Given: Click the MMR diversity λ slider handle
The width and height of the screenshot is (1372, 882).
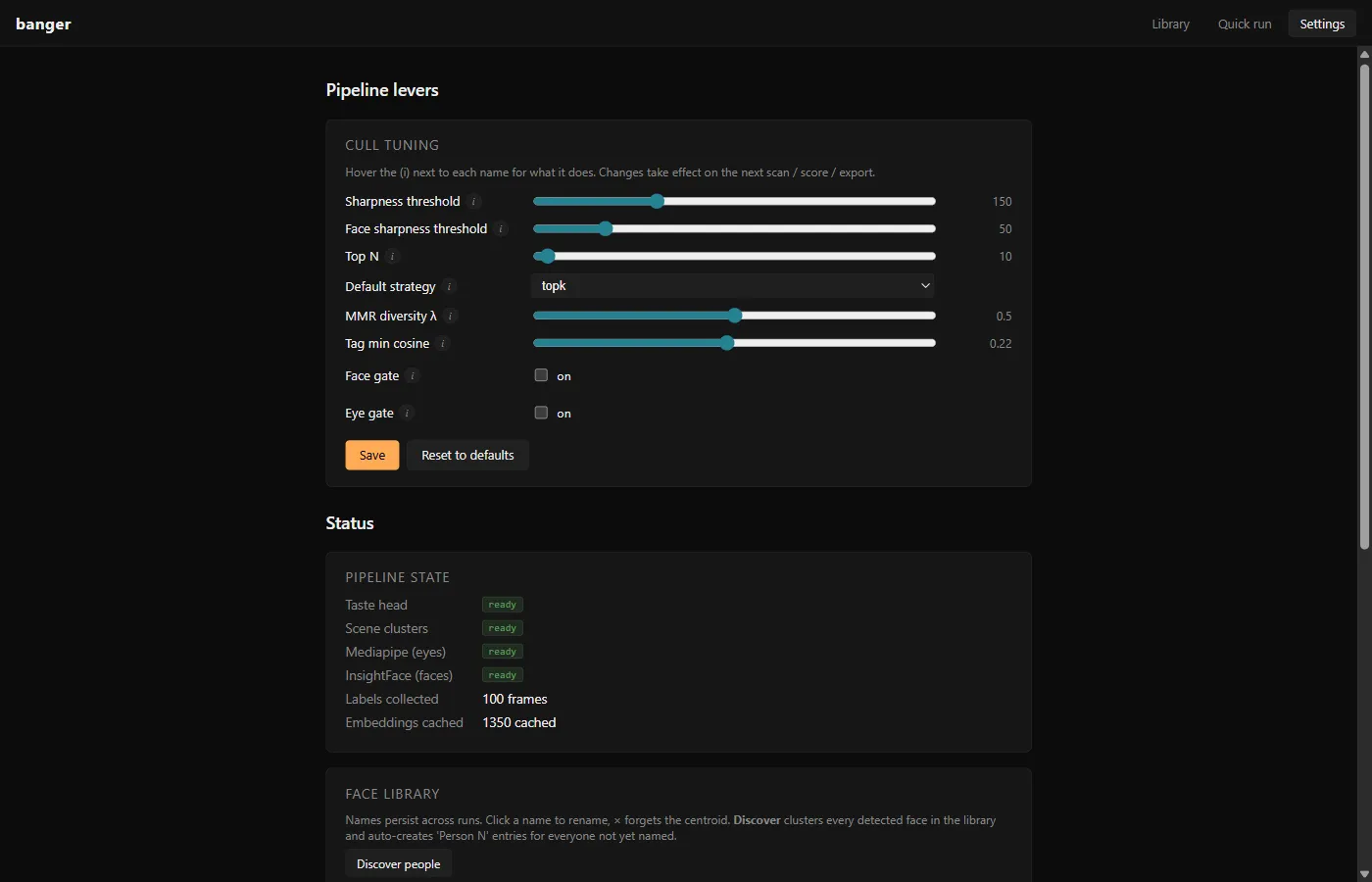Looking at the screenshot, I should point(735,316).
